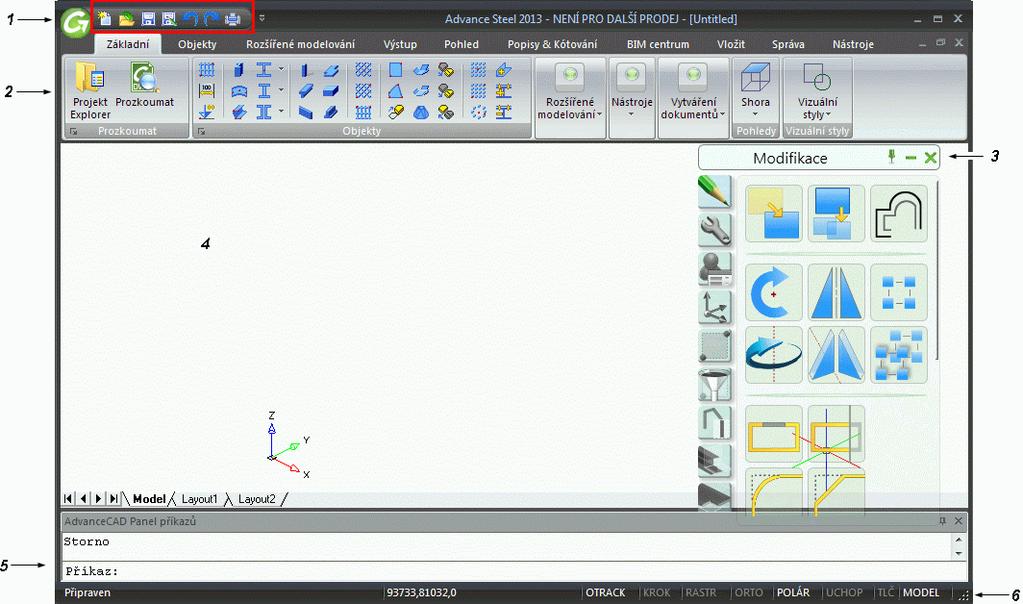Enable ORTO mode in the status bar
1023x604 pixels.
tap(748, 593)
